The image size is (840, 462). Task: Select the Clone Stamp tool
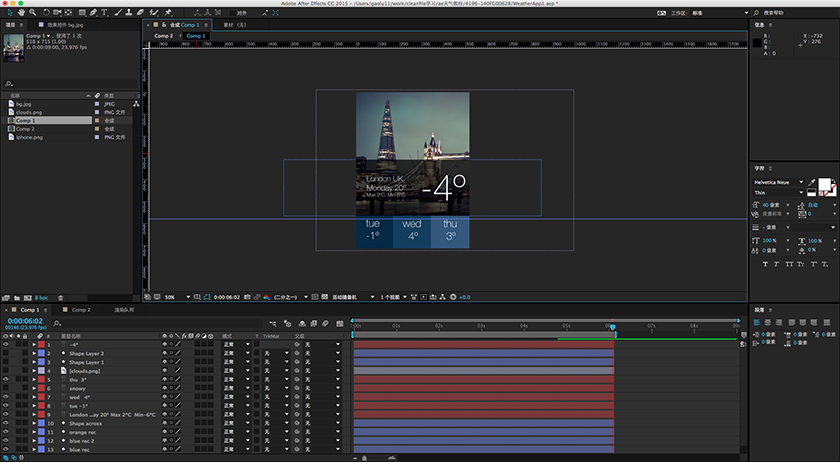(x=129, y=12)
